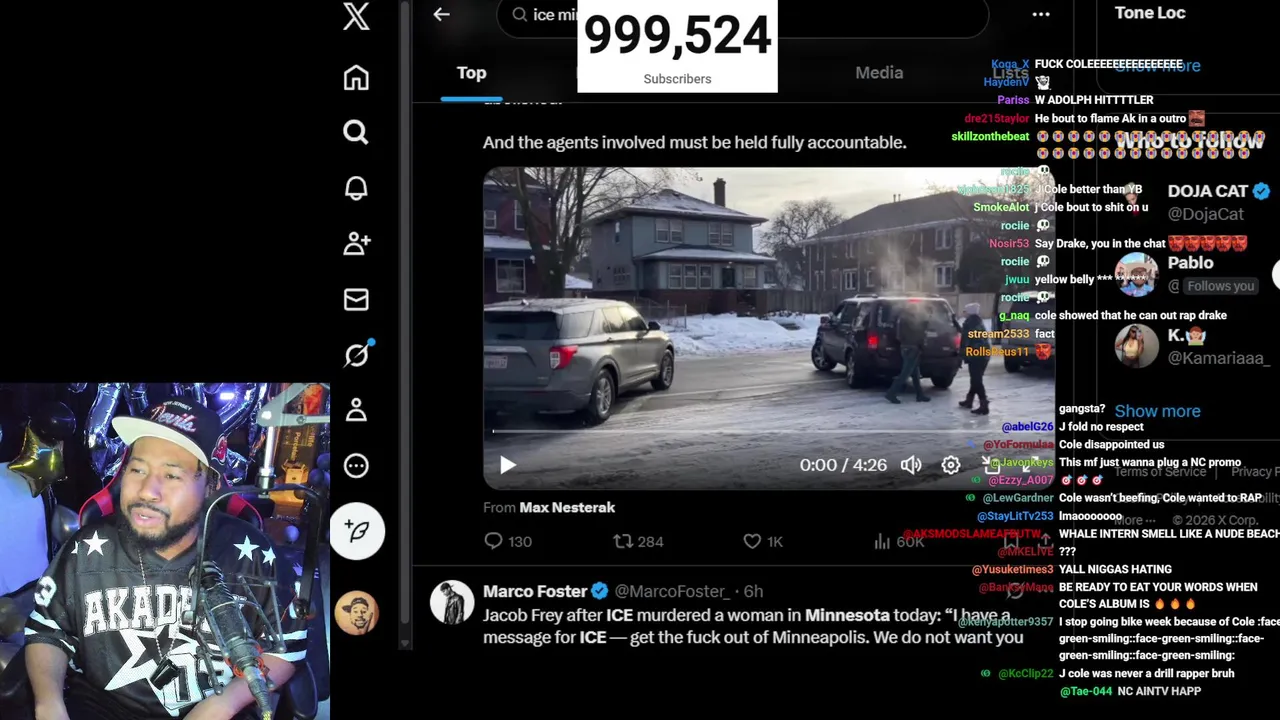Like the post with 1K likes
Viewport: 1280px width, 720px height.
coord(763,541)
